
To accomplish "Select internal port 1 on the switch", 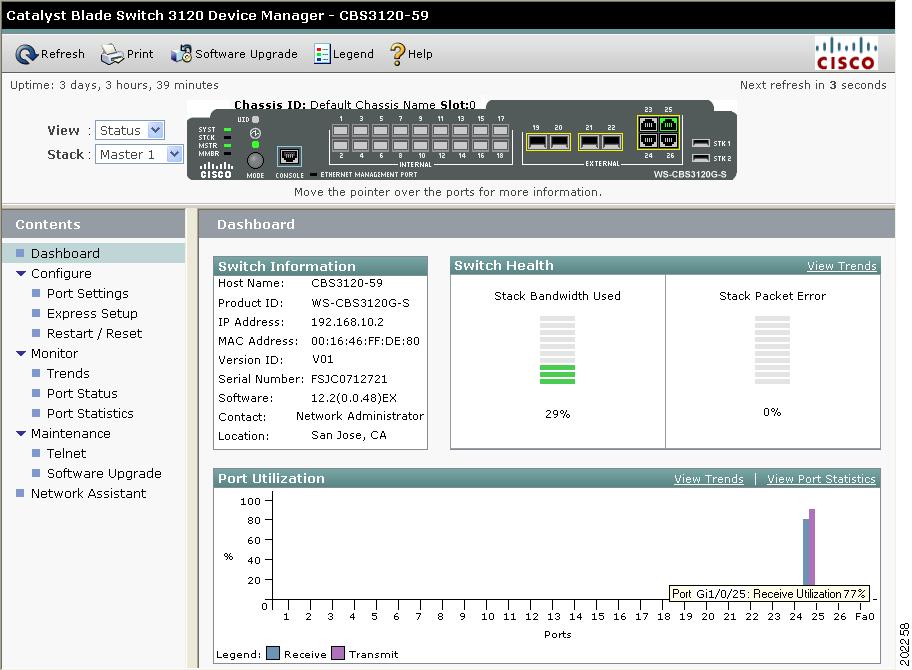I will 341,131.
